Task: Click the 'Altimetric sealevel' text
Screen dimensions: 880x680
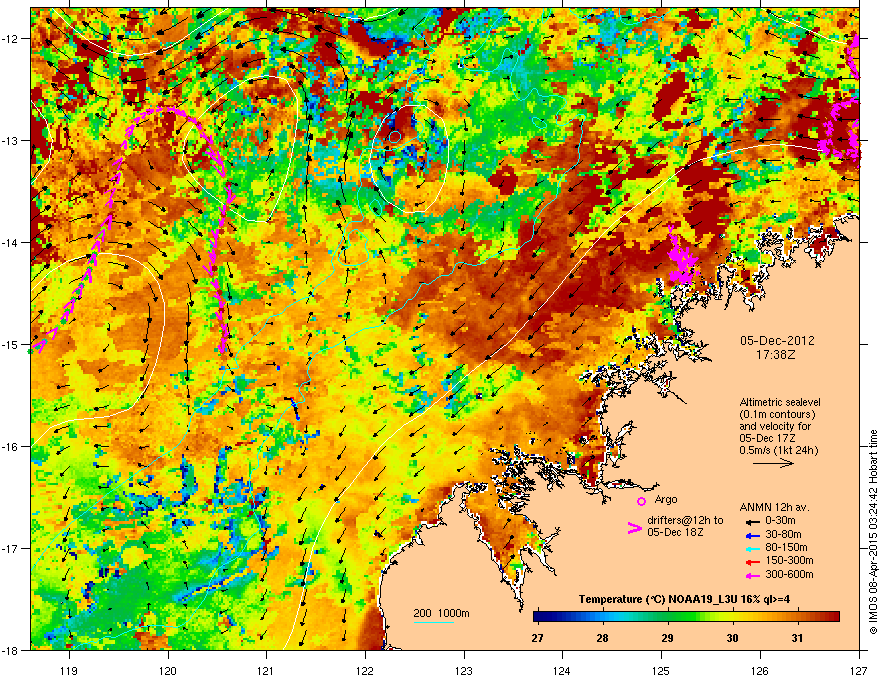Action: [780, 402]
